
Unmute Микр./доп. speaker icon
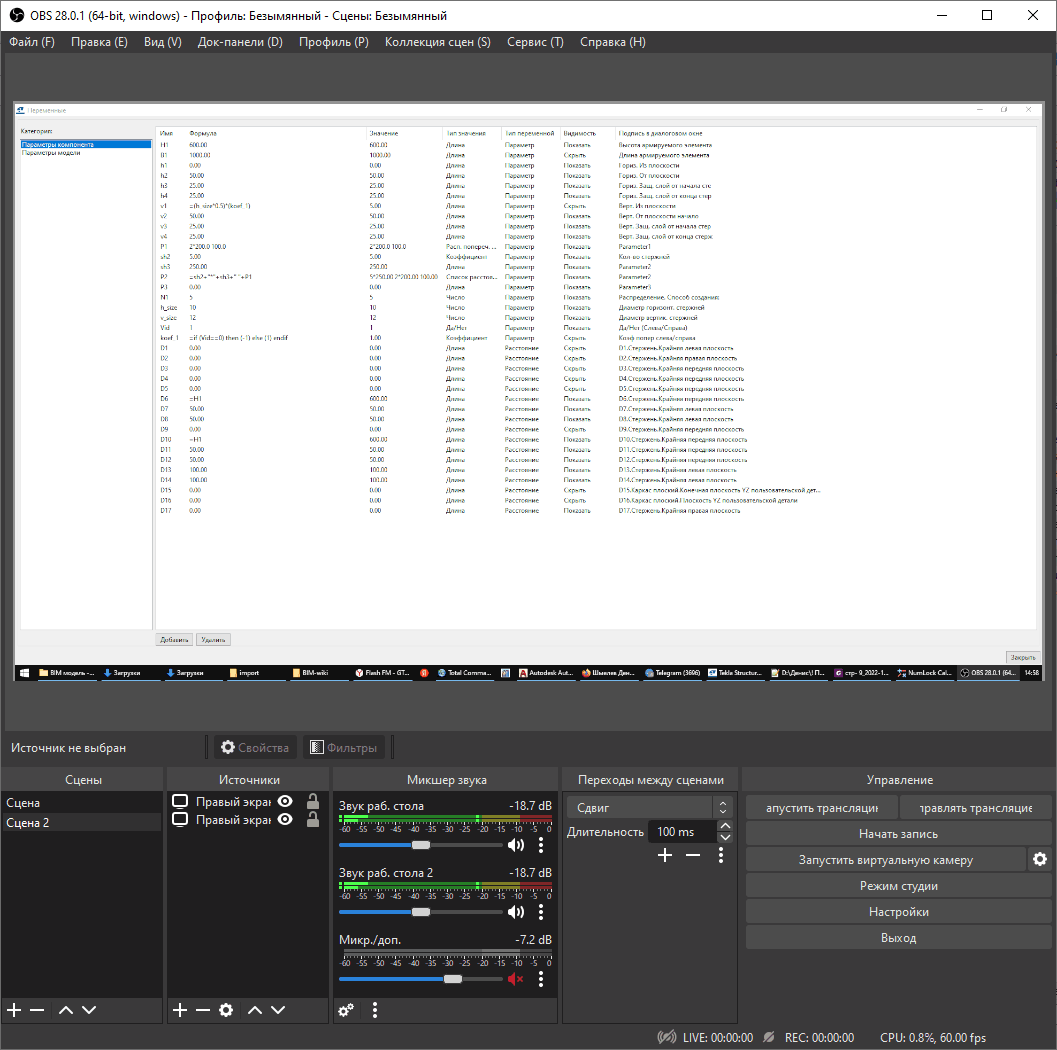point(516,979)
